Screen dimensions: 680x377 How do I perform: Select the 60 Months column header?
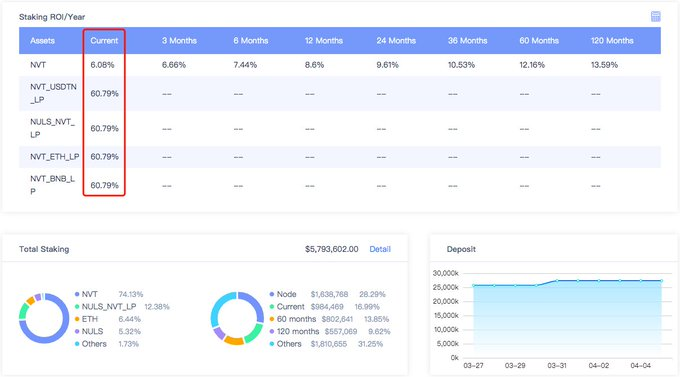coord(539,40)
